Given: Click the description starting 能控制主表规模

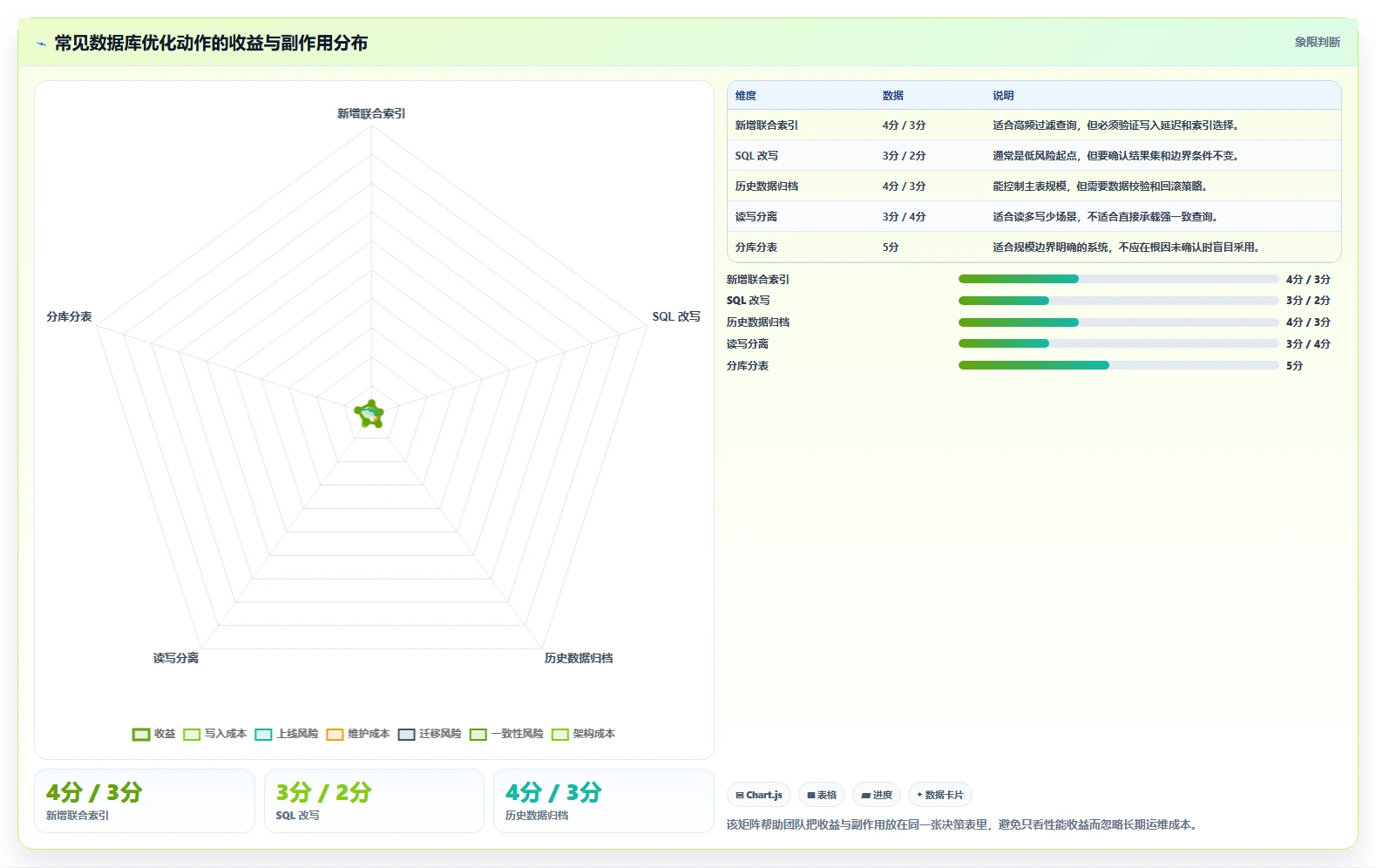Looking at the screenshot, I should tap(1101, 186).
